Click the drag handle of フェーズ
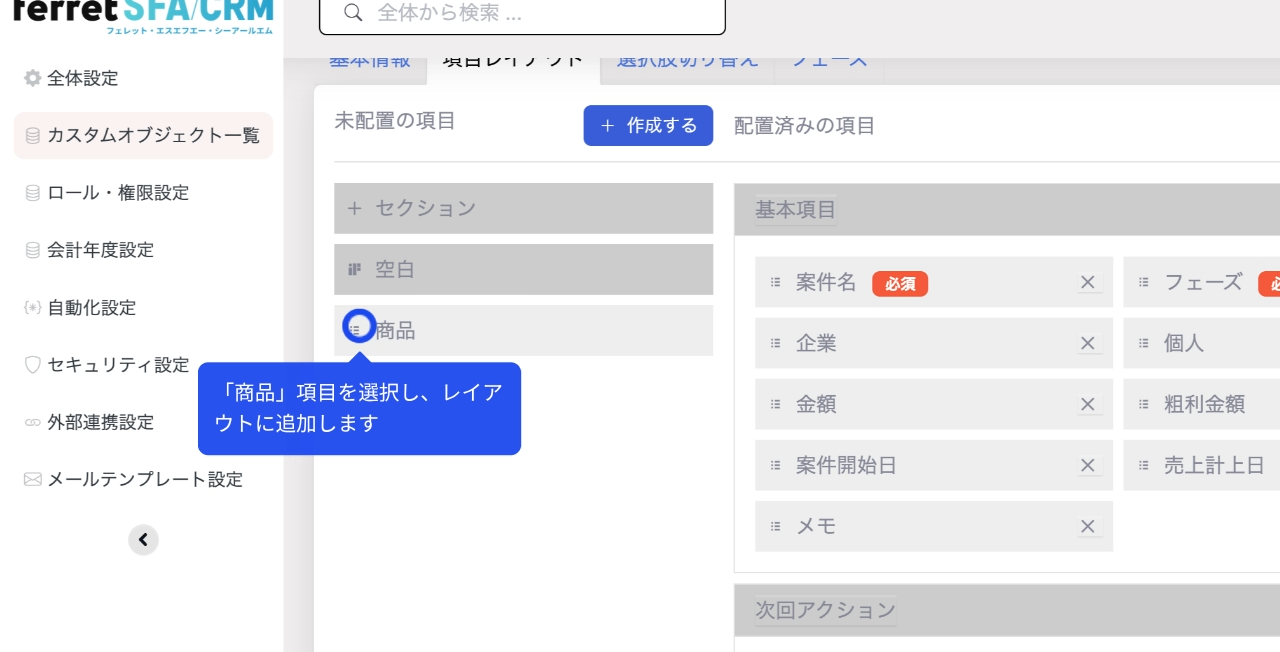 coord(1144,283)
